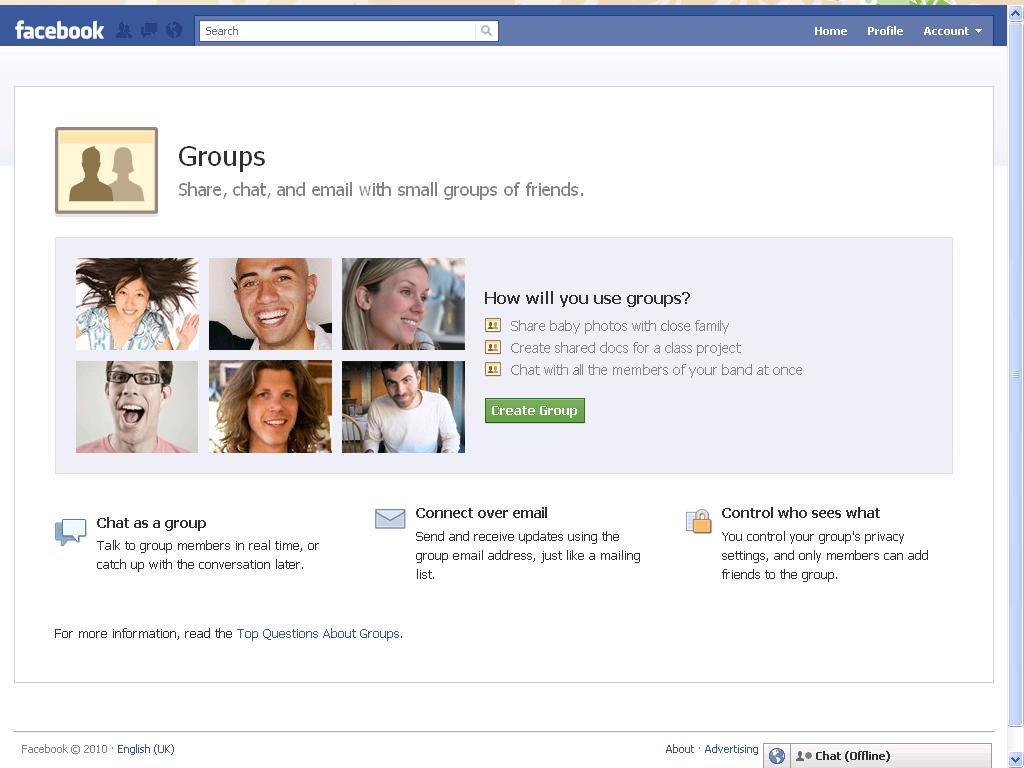Image resolution: width=1024 pixels, height=768 pixels.
Task: Select the photo of man in white shirt
Action: pyautogui.click(x=404, y=407)
